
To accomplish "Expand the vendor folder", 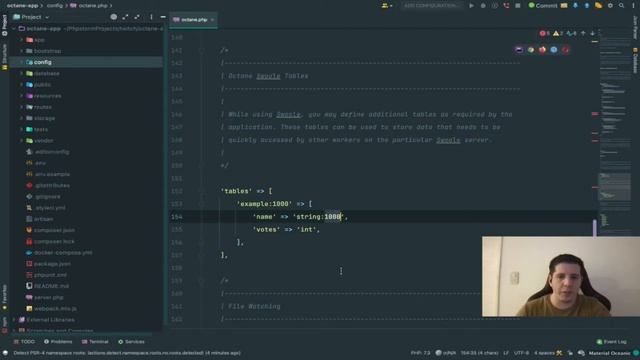I will click(x=21, y=140).
